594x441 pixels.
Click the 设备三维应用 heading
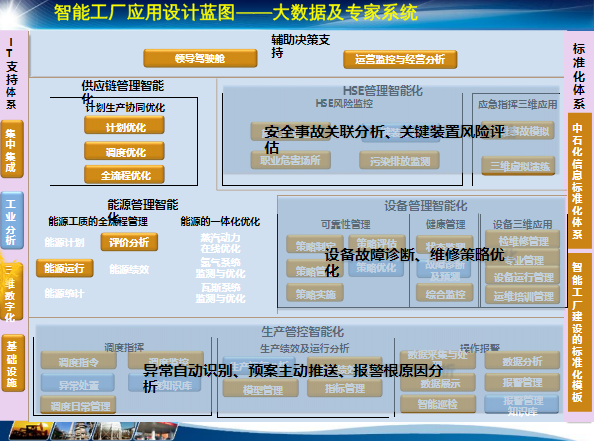[522, 225]
